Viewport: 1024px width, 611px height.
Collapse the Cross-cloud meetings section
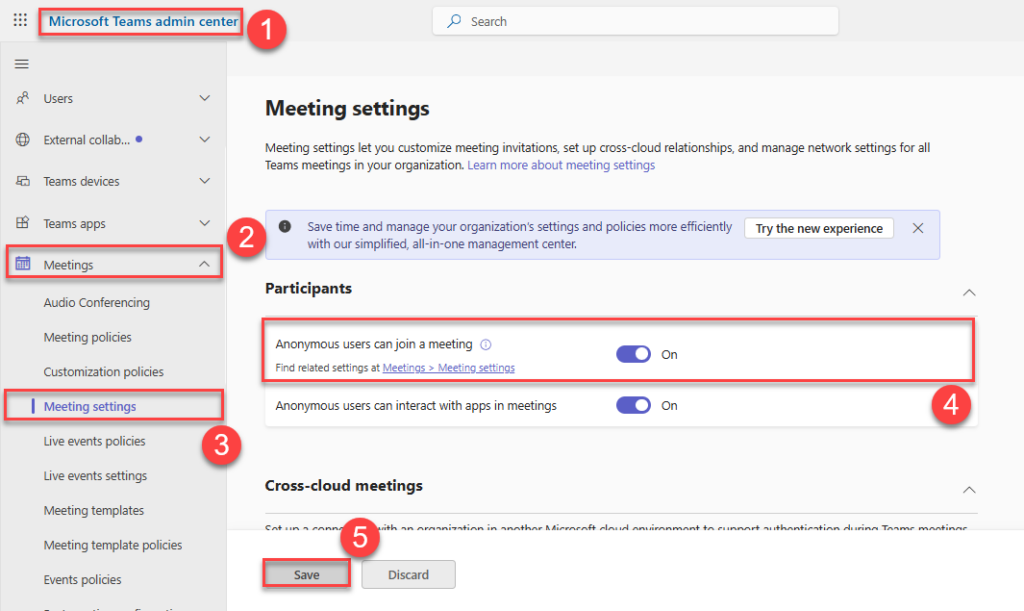(969, 490)
